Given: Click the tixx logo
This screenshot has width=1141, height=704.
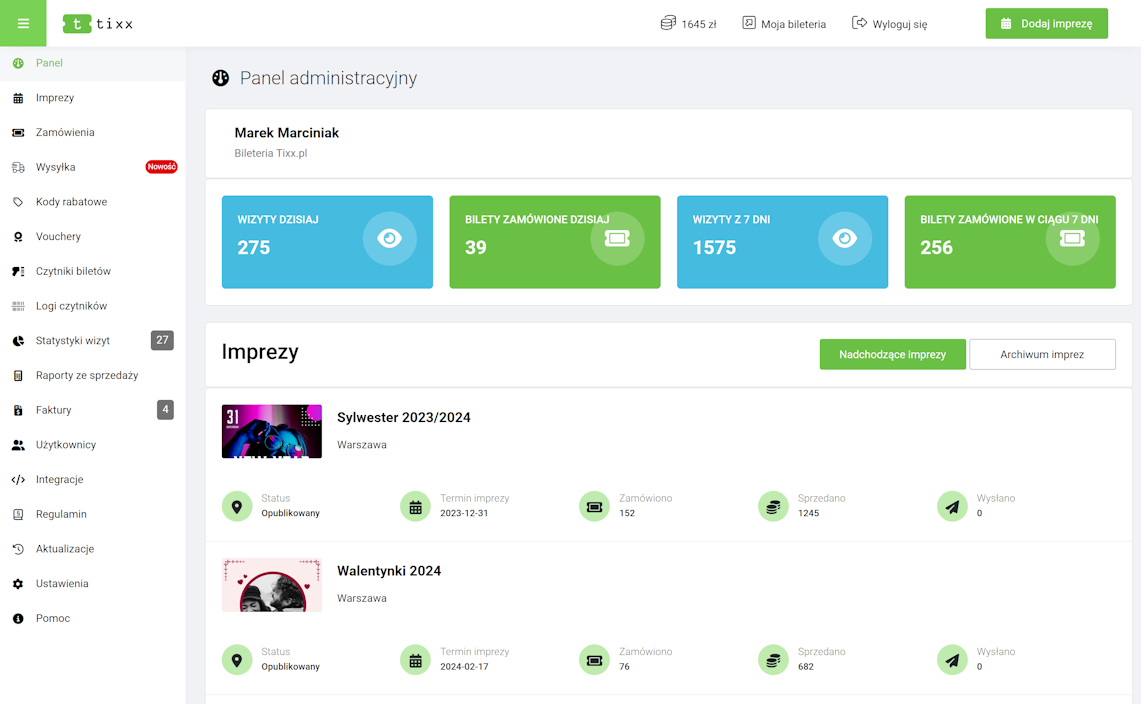Looking at the screenshot, I should click(x=97, y=23).
